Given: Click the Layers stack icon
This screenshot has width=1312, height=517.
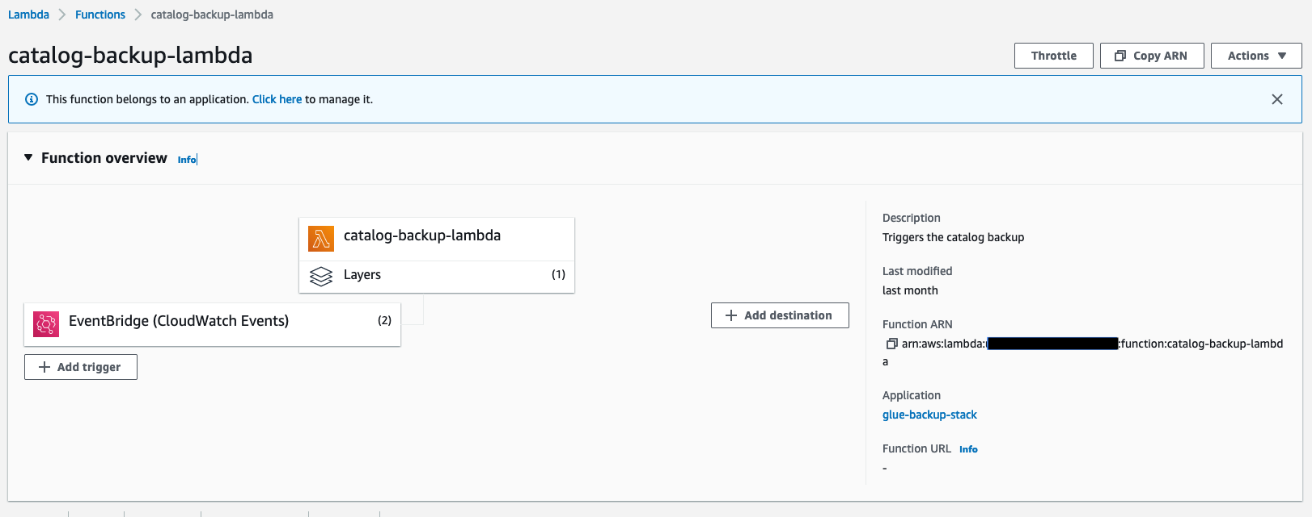Looking at the screenshot, I should pos(321,276).
